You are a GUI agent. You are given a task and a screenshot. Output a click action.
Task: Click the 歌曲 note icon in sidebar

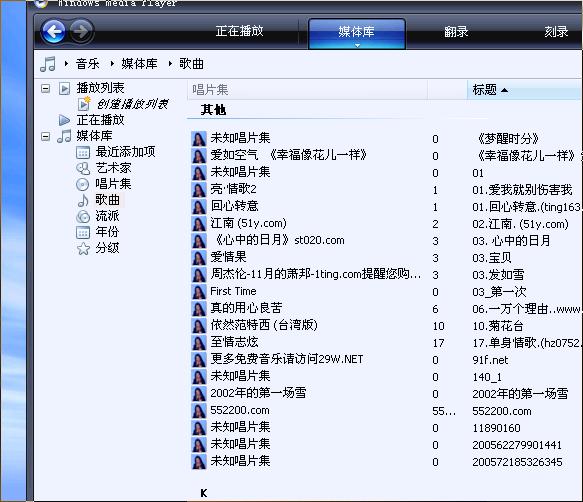coord(83,200)
